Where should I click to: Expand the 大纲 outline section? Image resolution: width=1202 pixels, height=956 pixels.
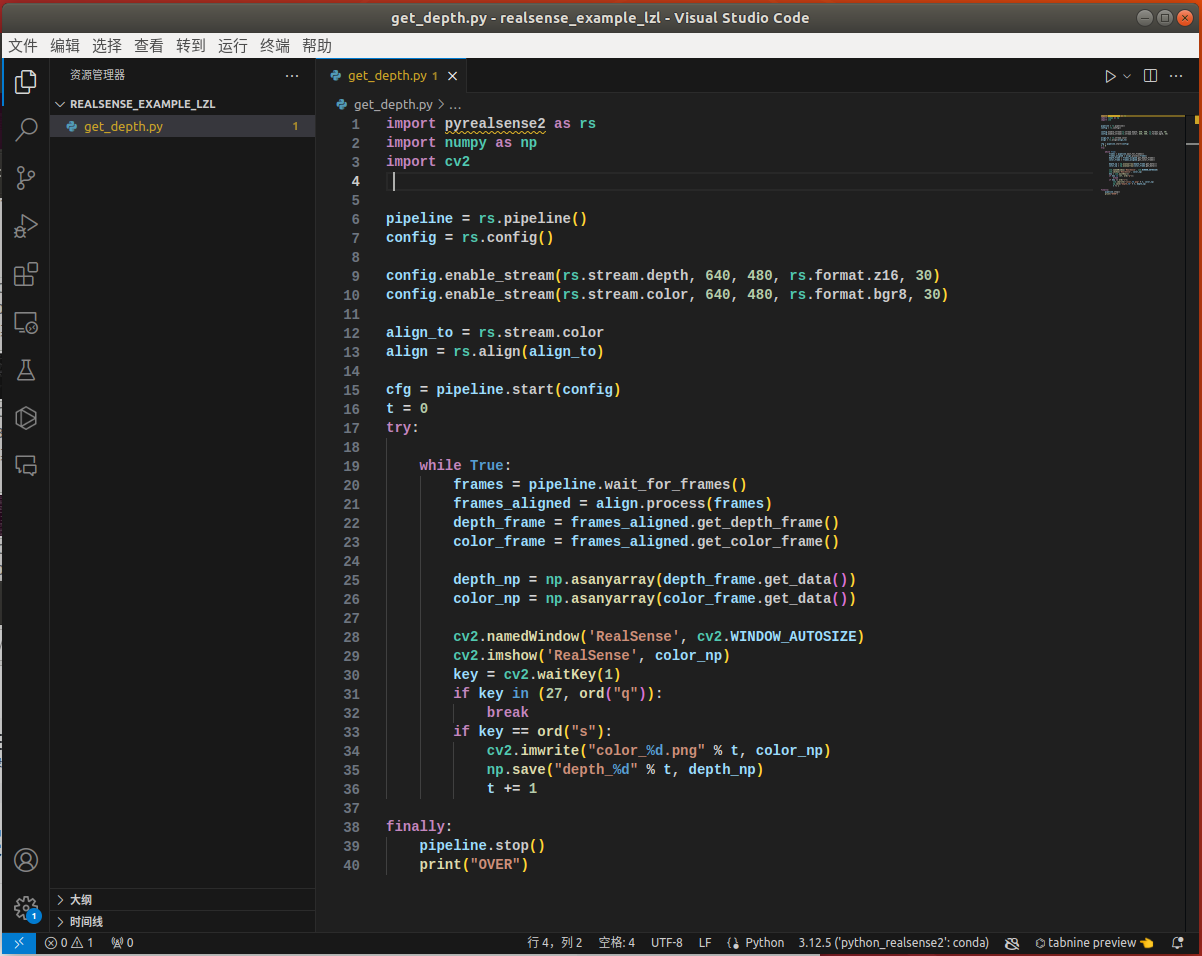coord(81,900)
